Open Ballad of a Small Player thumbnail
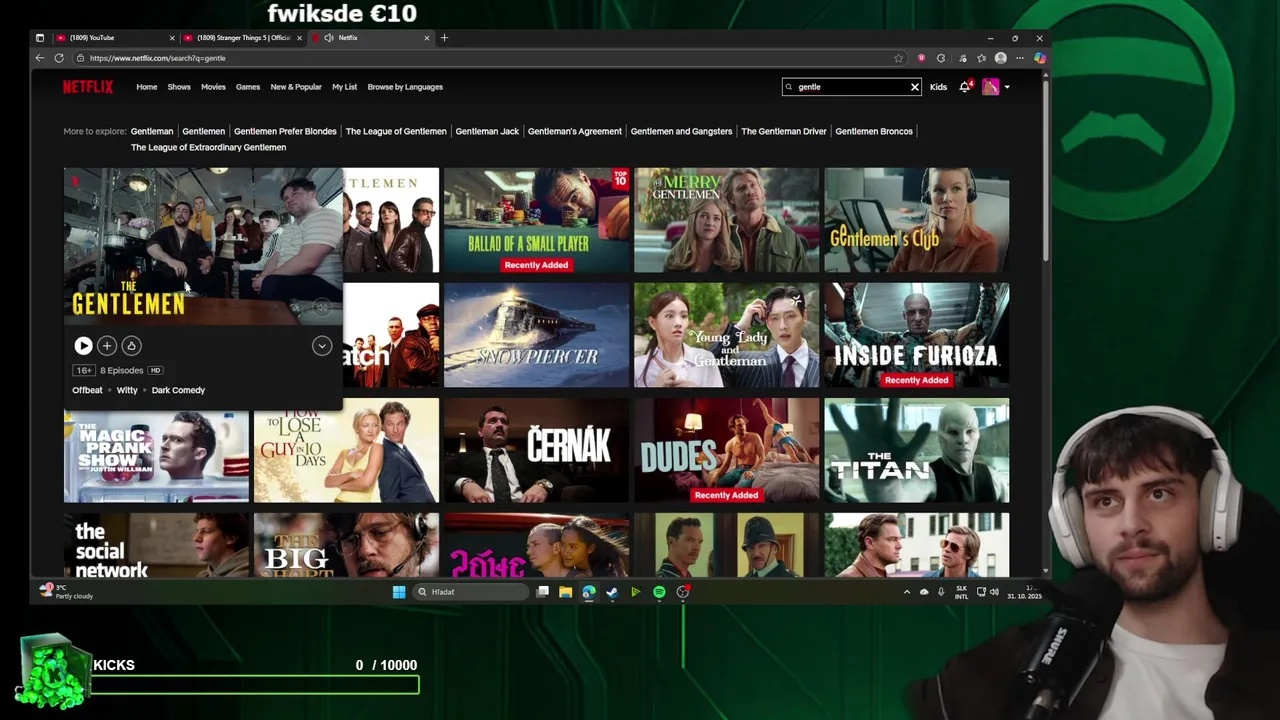1280x720 pixels. 536,220
